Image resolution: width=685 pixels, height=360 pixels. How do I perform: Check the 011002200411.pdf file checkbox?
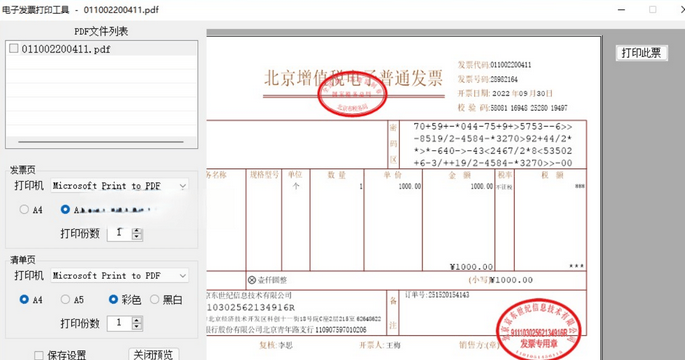14,48
